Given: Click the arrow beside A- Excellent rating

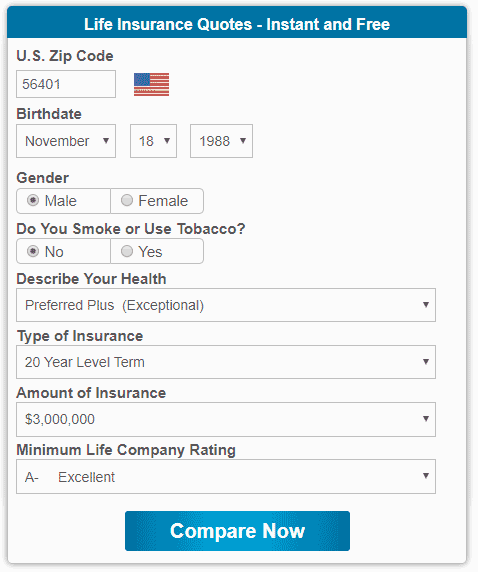Looking at the screenshot, I should (425, 476).
